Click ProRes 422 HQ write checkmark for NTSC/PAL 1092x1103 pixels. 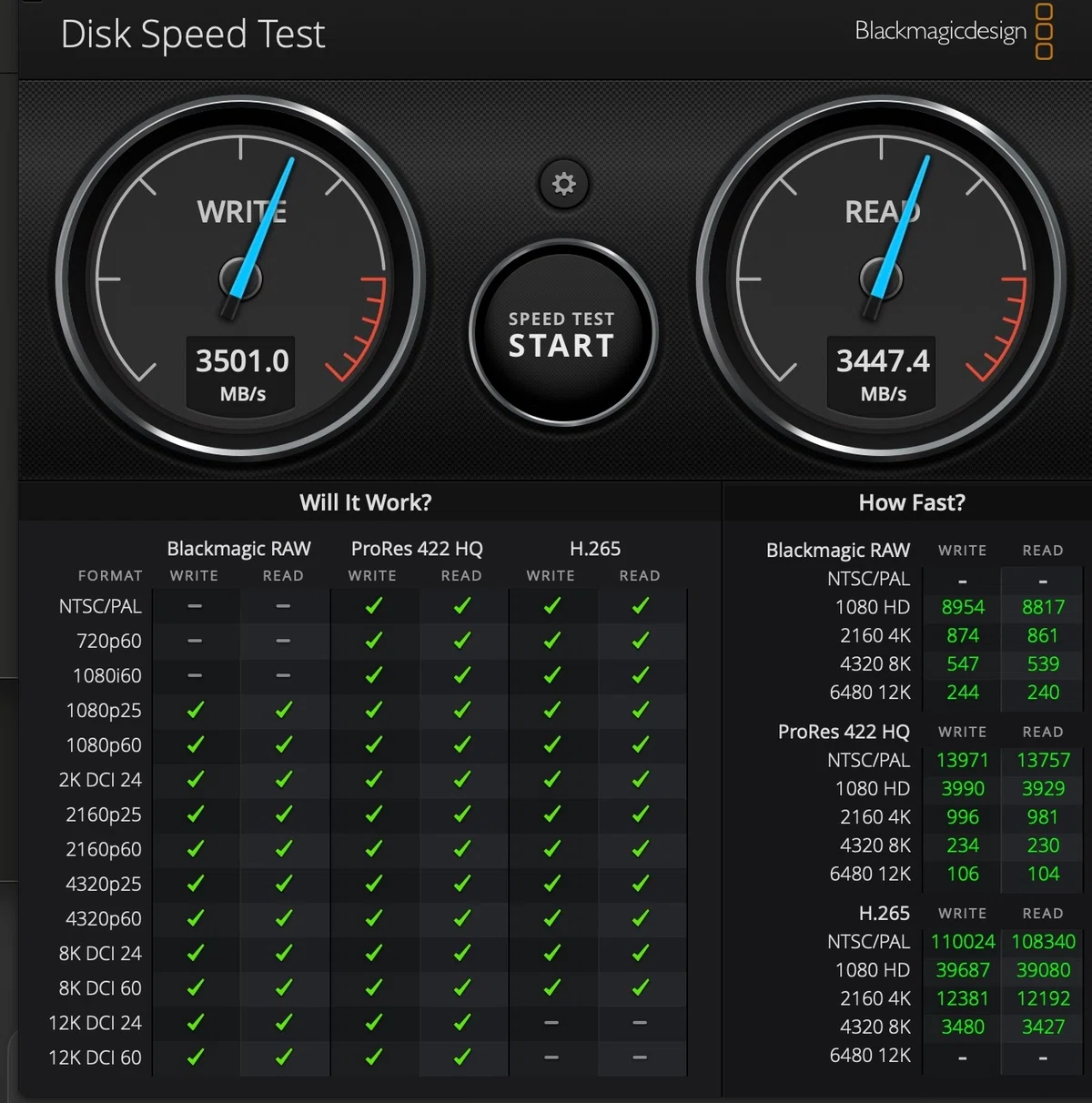(x=373, y=606)
